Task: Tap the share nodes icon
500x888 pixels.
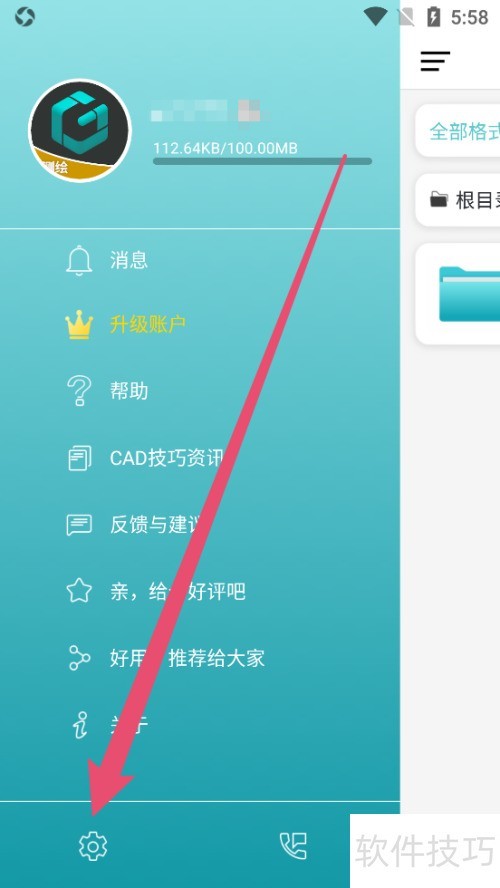Action: pyautogui.click(x=79, y=658)
